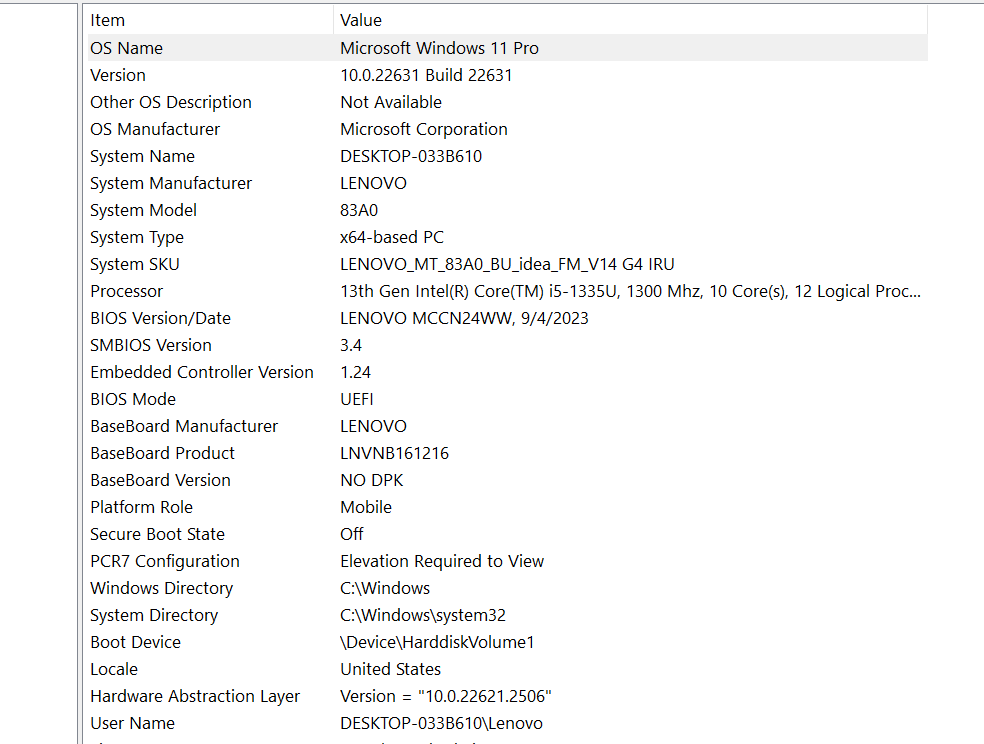Image resolution: width=984 pixels, height=744 pixels.
Task: Select the System Model row
Action: [143, 210]
